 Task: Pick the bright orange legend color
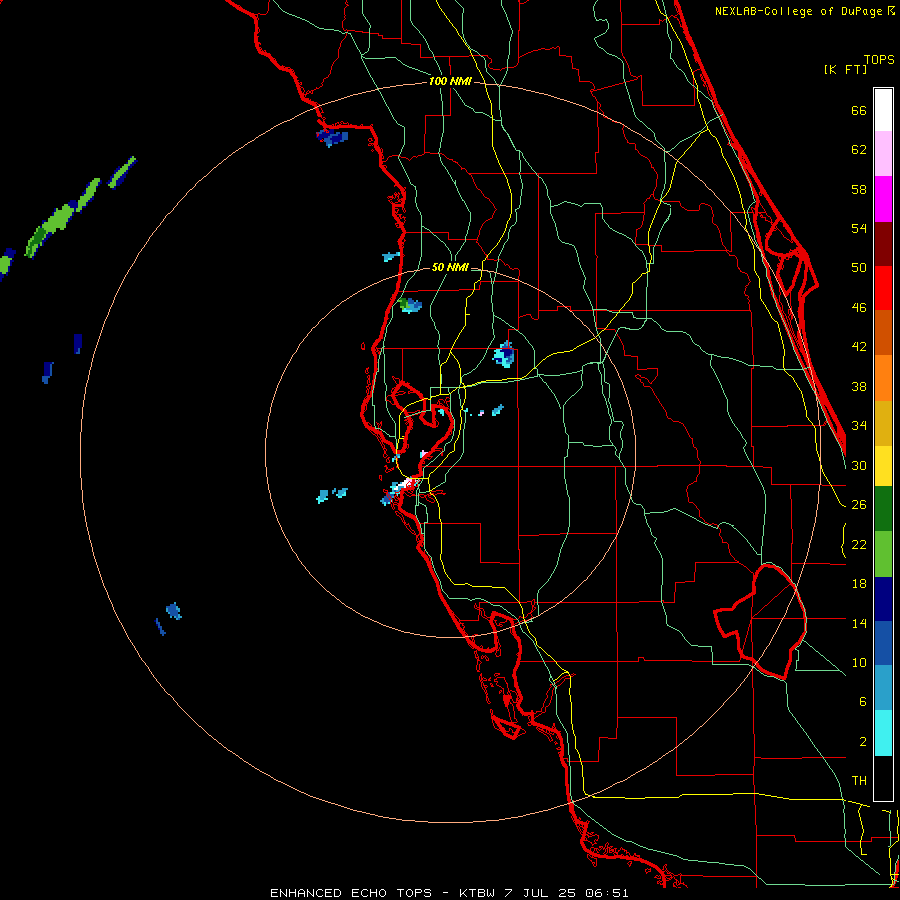(x=883, y=378)
